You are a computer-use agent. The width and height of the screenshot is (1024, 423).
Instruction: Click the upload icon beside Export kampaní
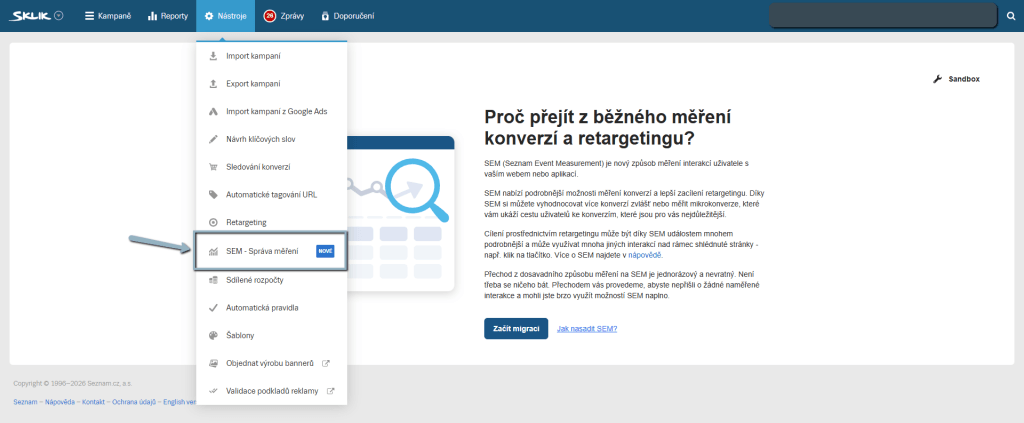(x=213, y=84)
